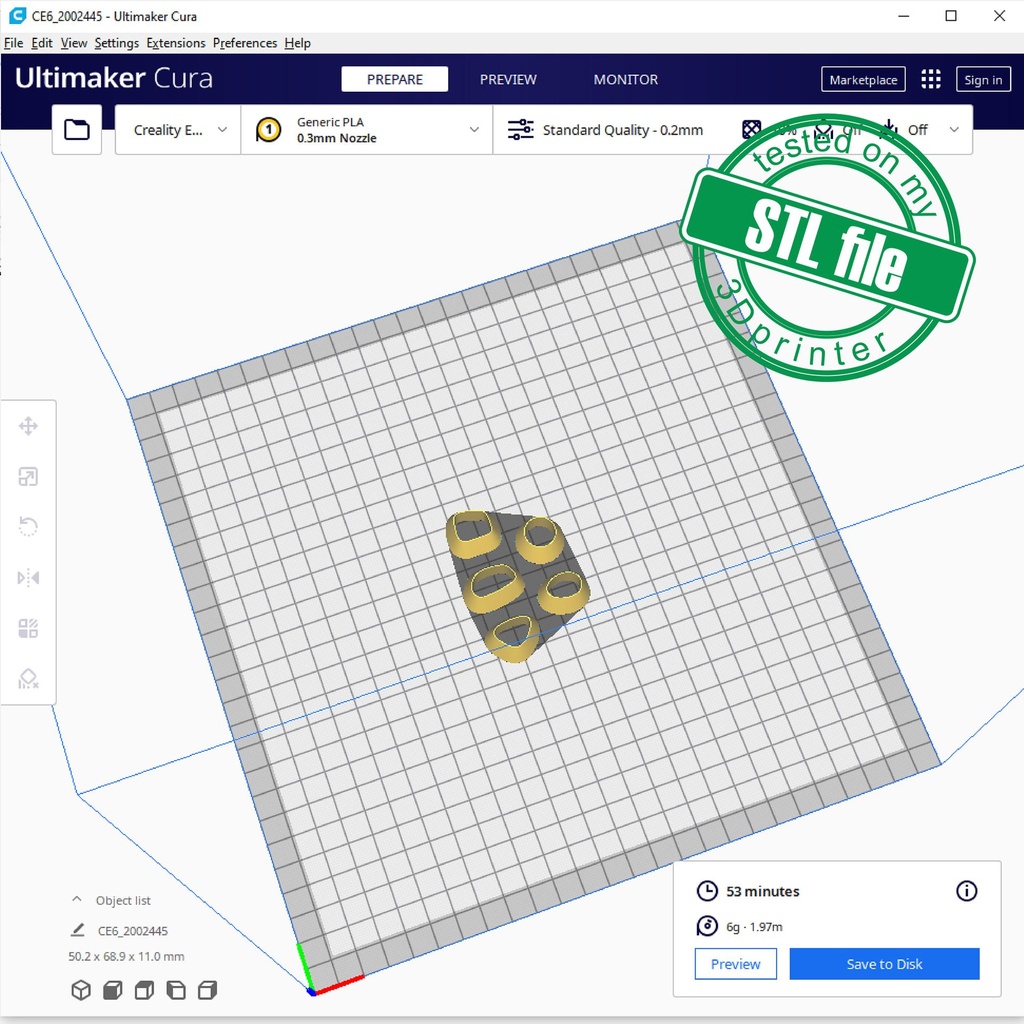Select the Move tool
Screen dimensions: 1024x1024
[28, 427]
